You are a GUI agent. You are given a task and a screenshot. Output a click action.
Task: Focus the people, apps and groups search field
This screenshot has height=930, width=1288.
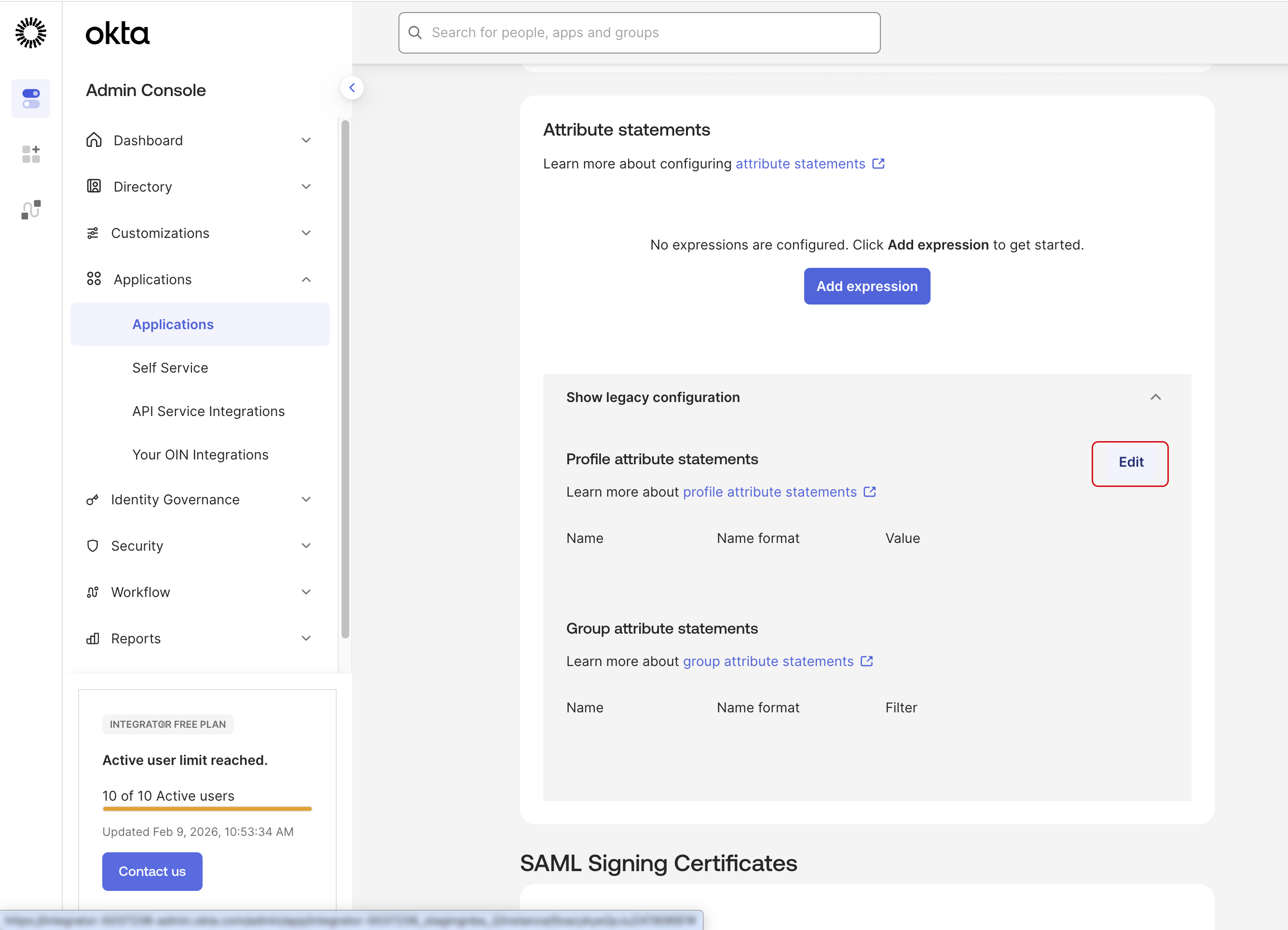click(640, 33)
